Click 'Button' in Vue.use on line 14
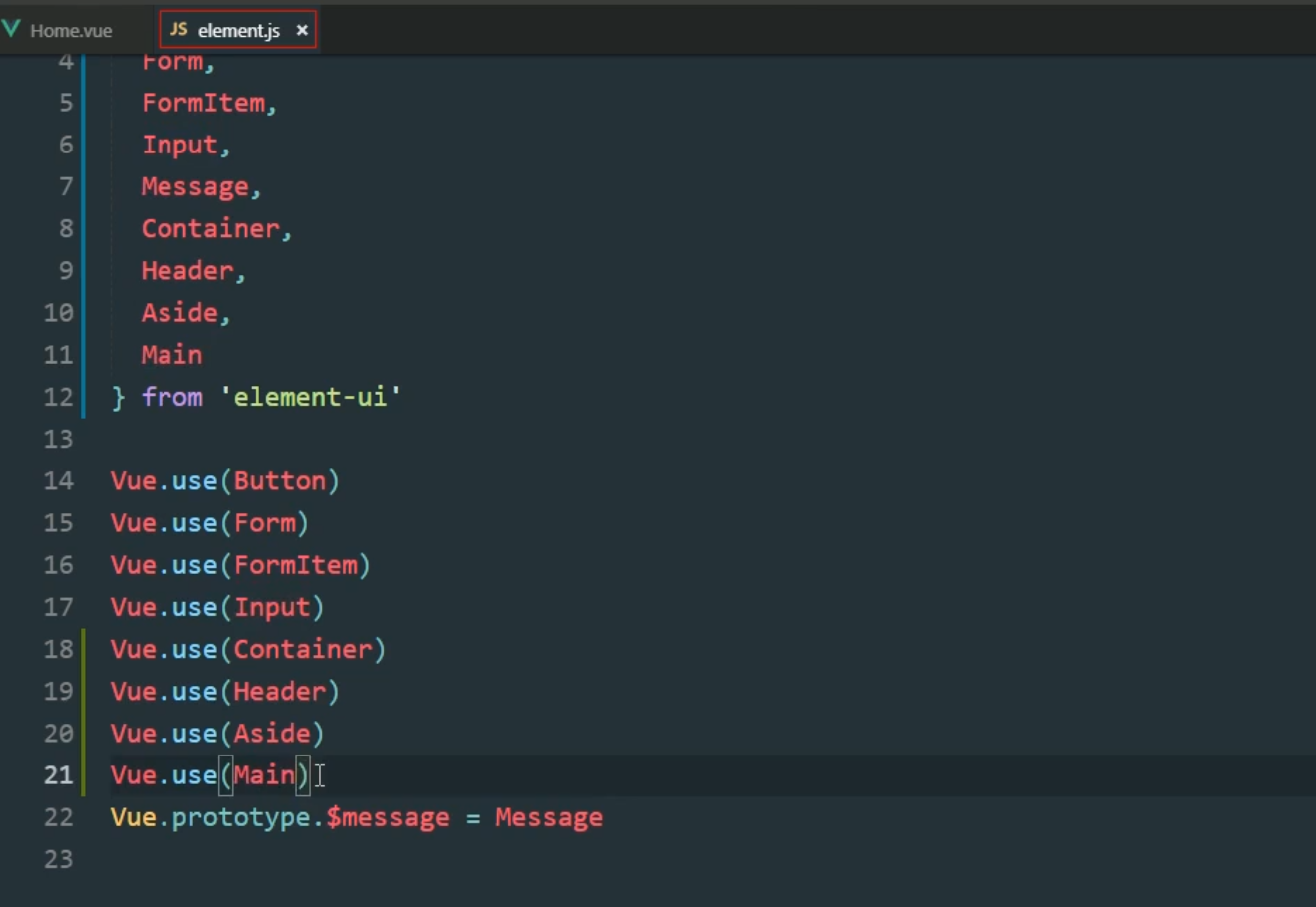The height and width of the screenshot is (907, 1316). pyautogui.click(x=279, y=480)
